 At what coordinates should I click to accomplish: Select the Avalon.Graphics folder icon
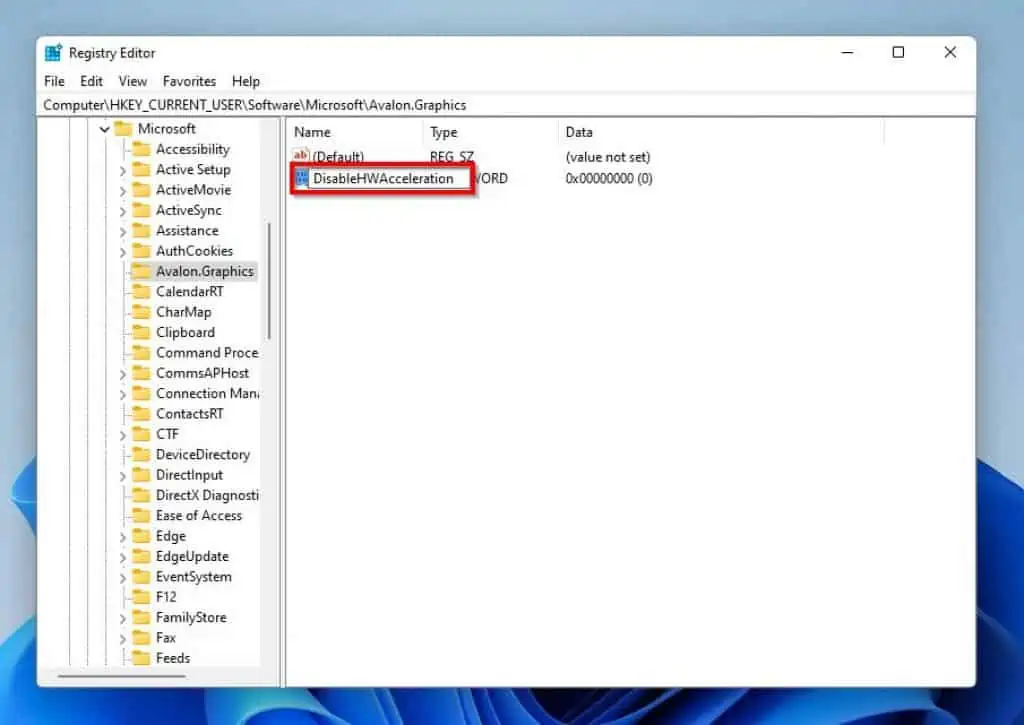pyautogui.click(x=141, y=270)
